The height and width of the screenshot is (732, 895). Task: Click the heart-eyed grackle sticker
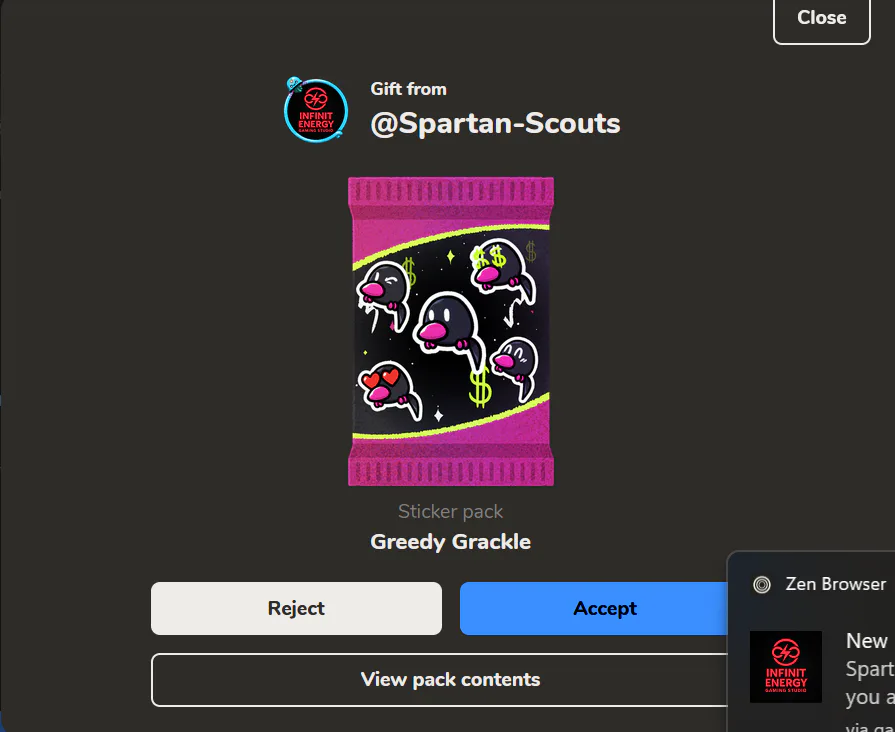tap(389, 389)
